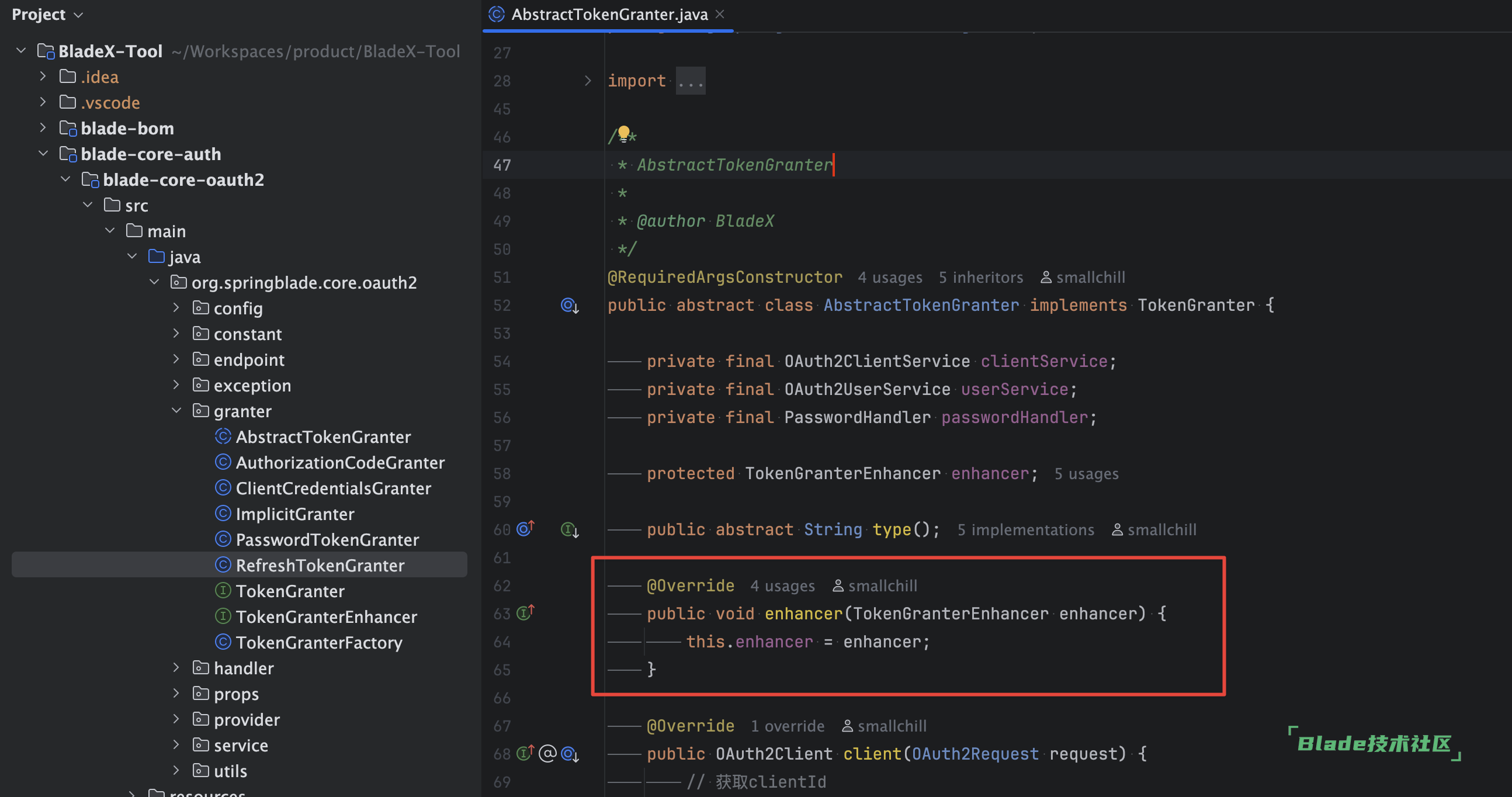Click line number 47 in the gutter
The height and width of the screenshot is (797, 1512).
coord(502,165)
